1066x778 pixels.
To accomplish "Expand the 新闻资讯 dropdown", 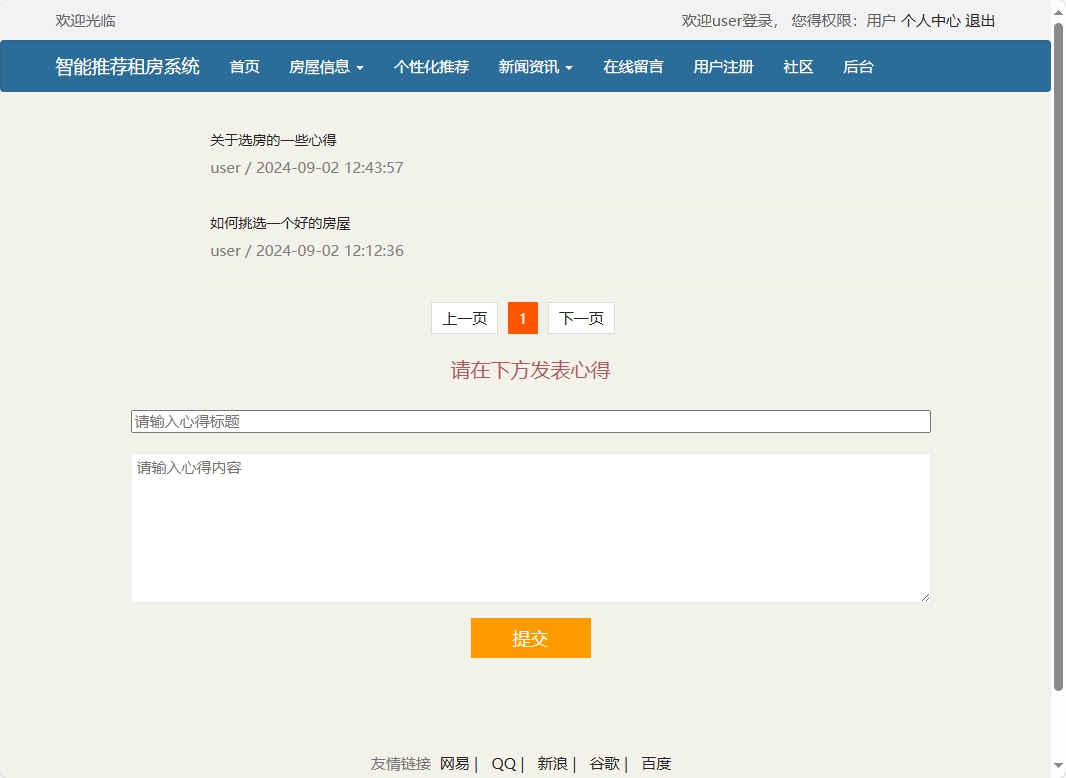I will (x=530, y=66).
